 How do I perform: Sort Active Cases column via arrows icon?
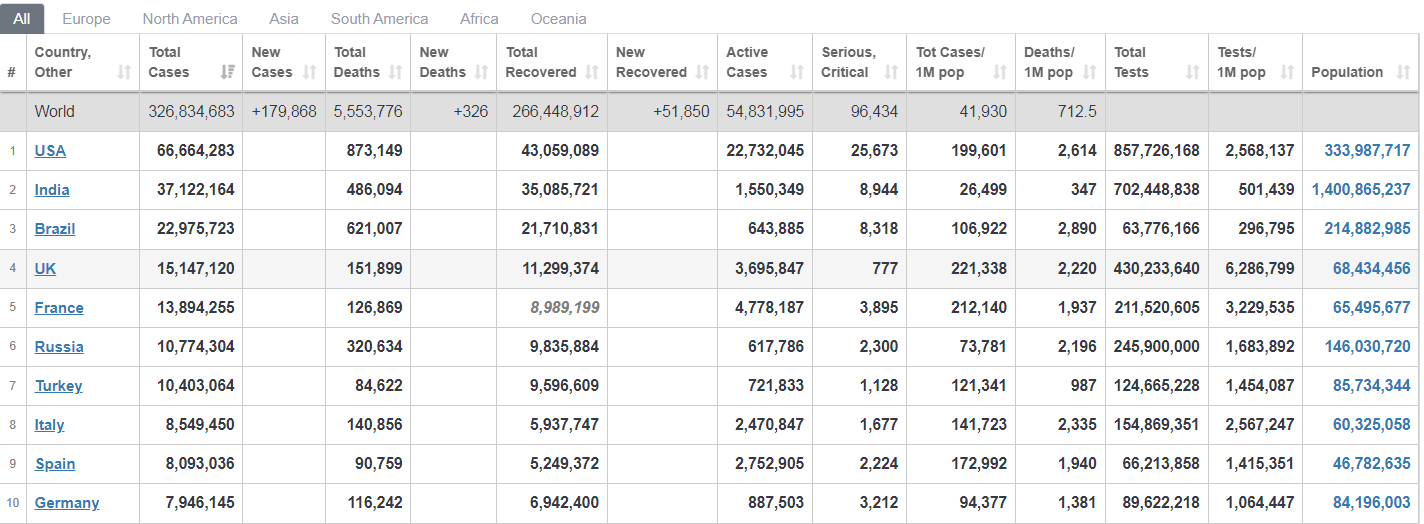pos(797,72)
